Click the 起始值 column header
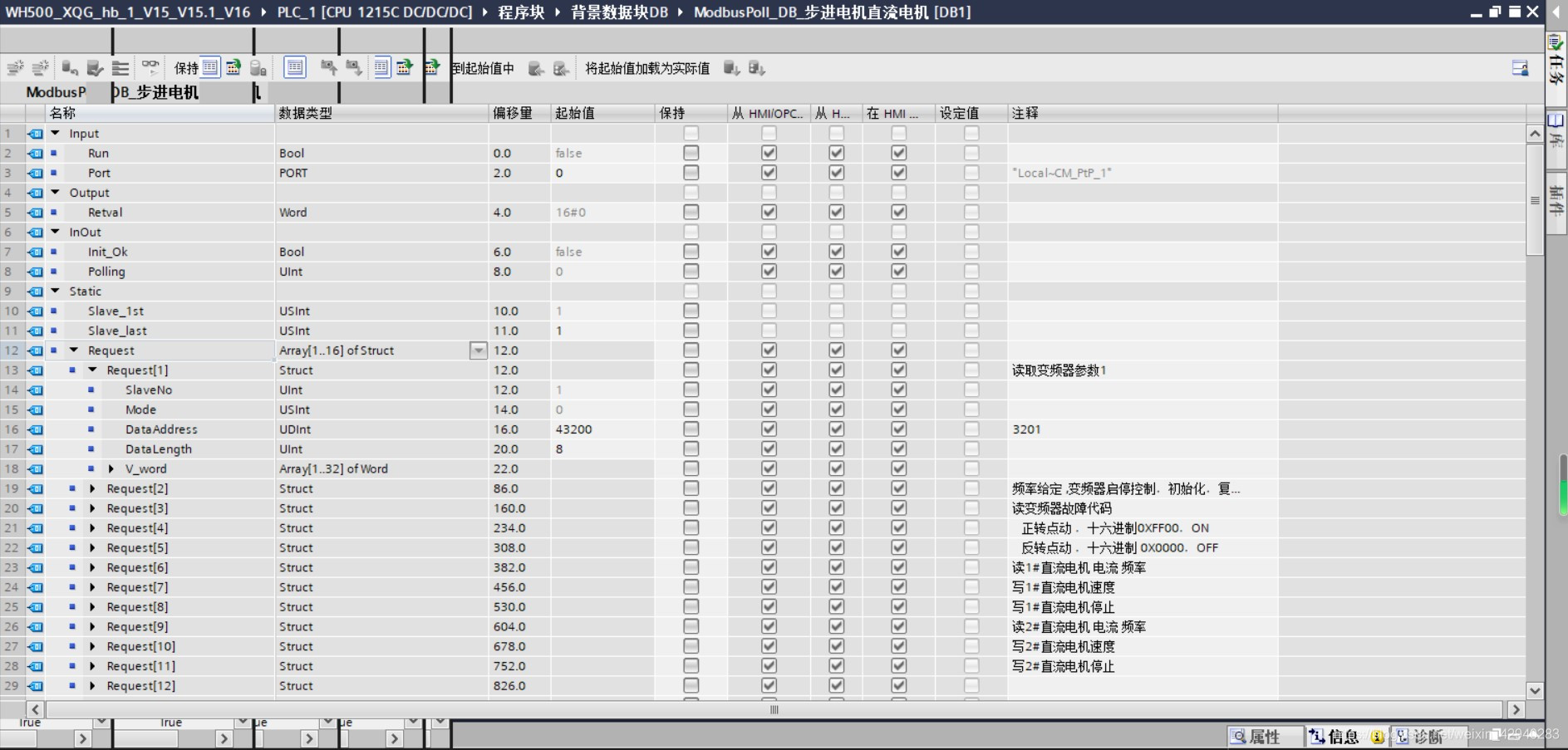The image size is (1568, 750). point(602,113)
